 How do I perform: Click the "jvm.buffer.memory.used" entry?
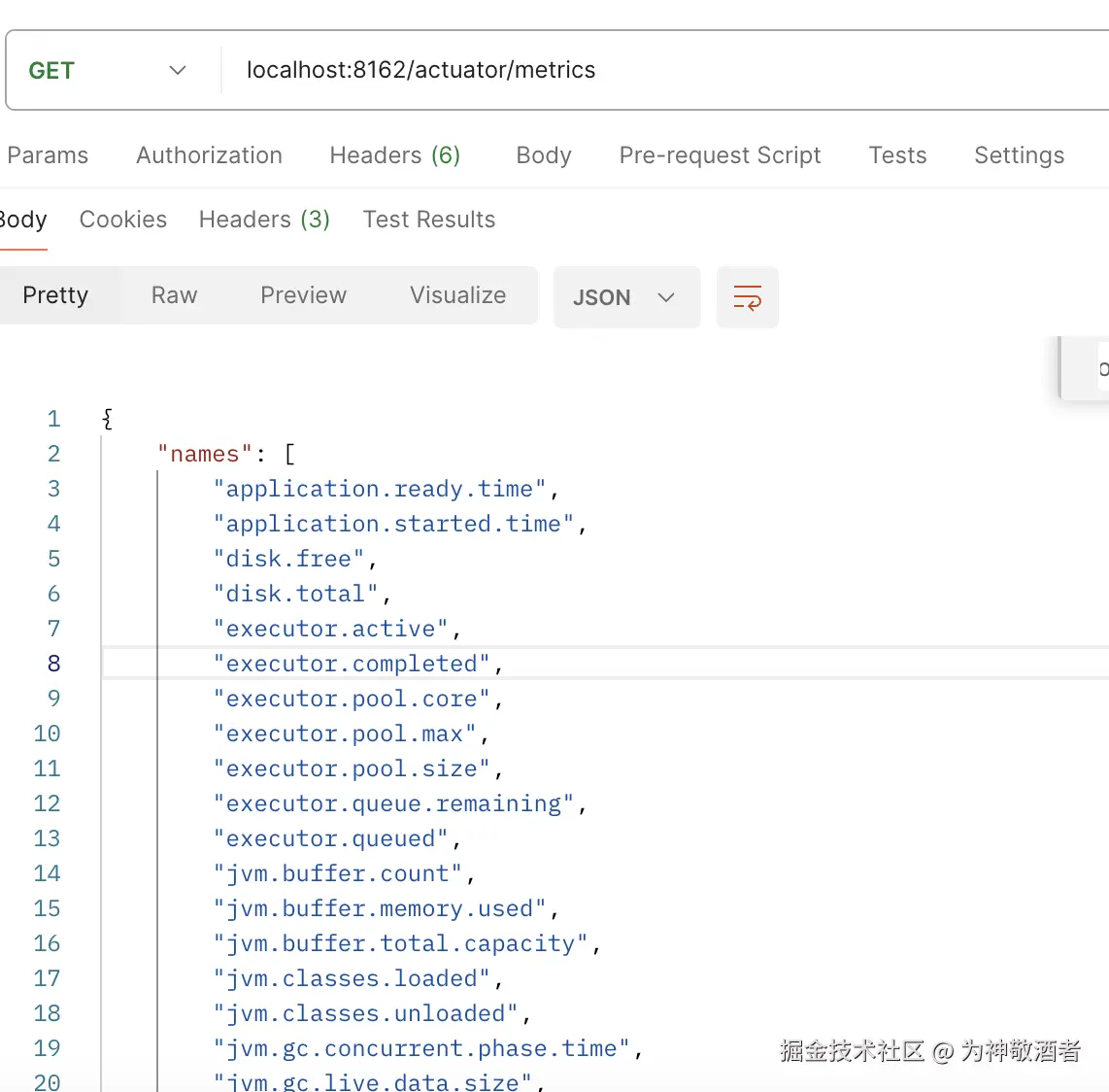379,908
